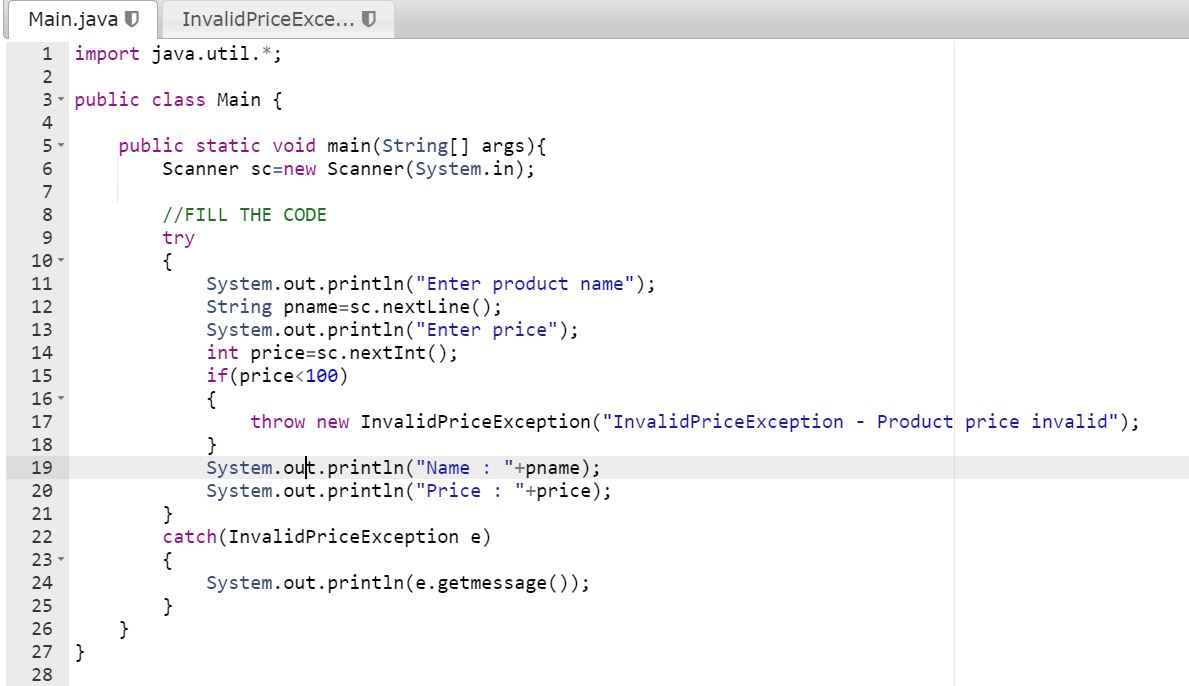
Task: Click the 'int' keyword on line 14
Action: click(x=222, y=352)
